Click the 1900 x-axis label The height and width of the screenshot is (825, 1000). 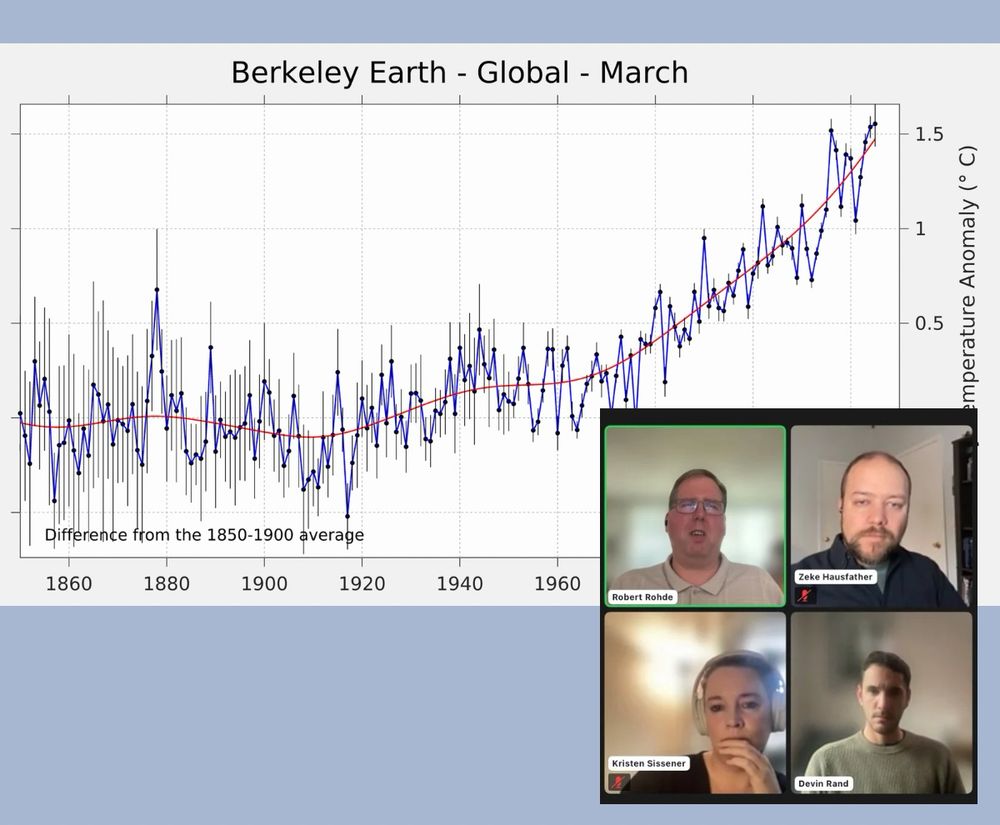pyautogui.click(x=264, y=583)
